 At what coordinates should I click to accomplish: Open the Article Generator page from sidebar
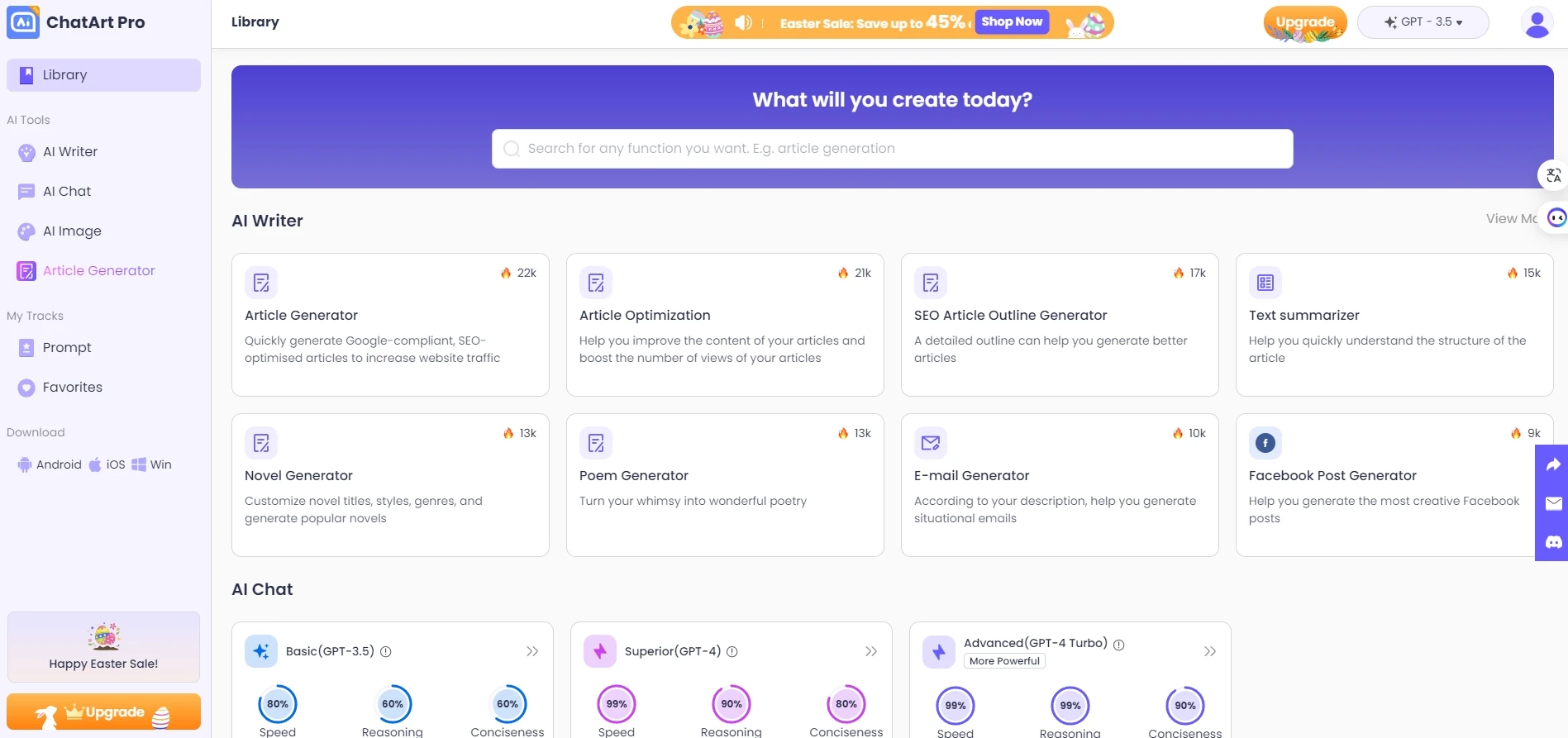(x=99, y=270)
